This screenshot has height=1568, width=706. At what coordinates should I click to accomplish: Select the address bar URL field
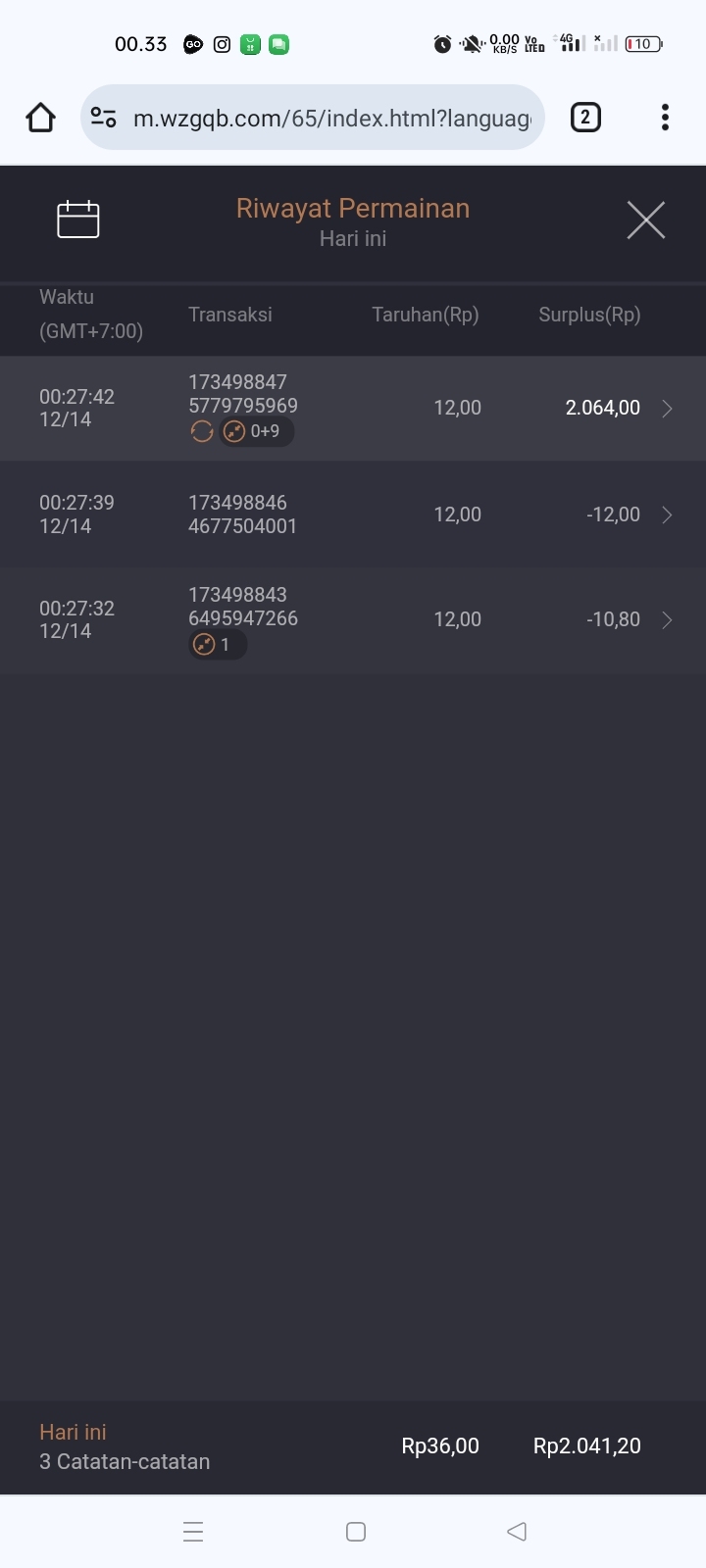(x=331, y=119)
